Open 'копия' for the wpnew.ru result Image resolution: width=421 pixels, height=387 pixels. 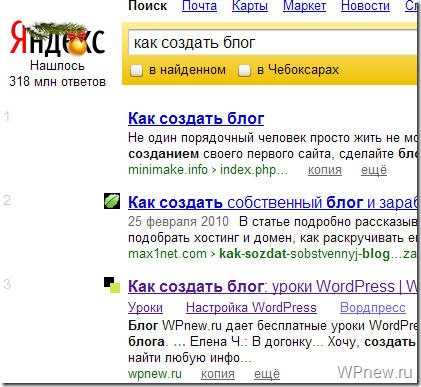(x=218, y=374)
